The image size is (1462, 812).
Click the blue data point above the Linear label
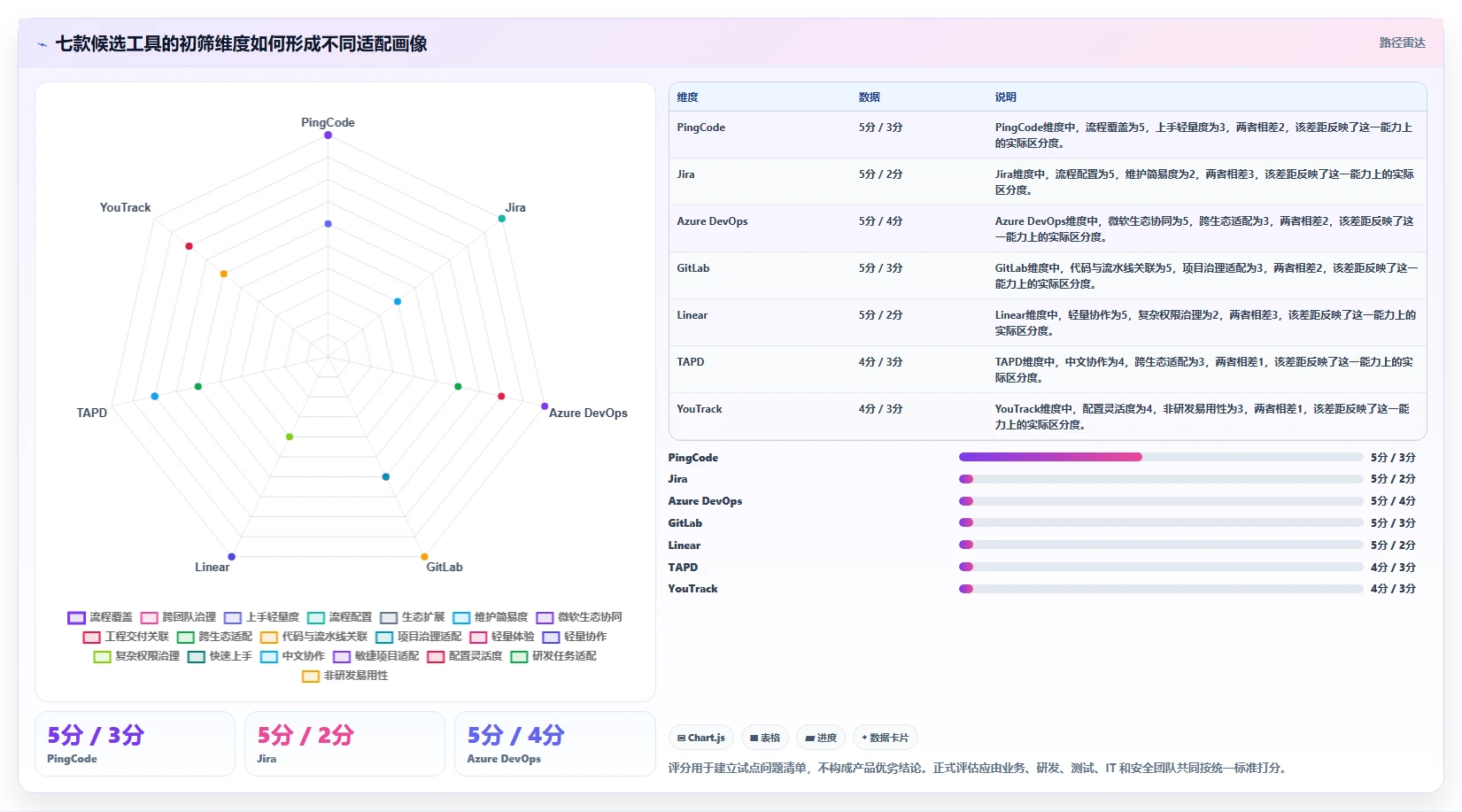point(232,557)
